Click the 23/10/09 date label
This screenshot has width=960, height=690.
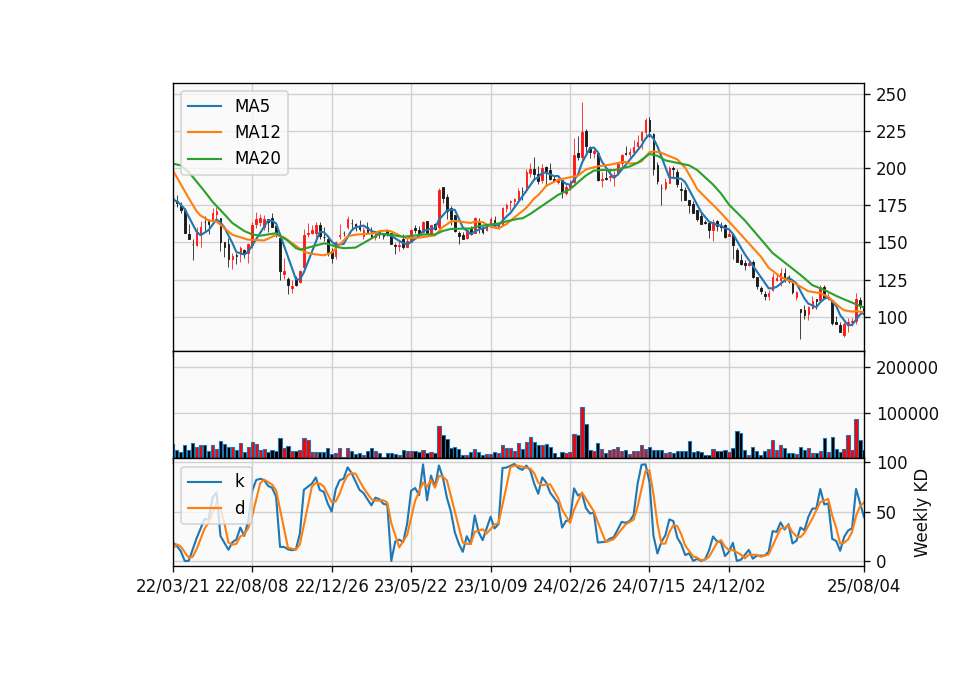[490, 586]
